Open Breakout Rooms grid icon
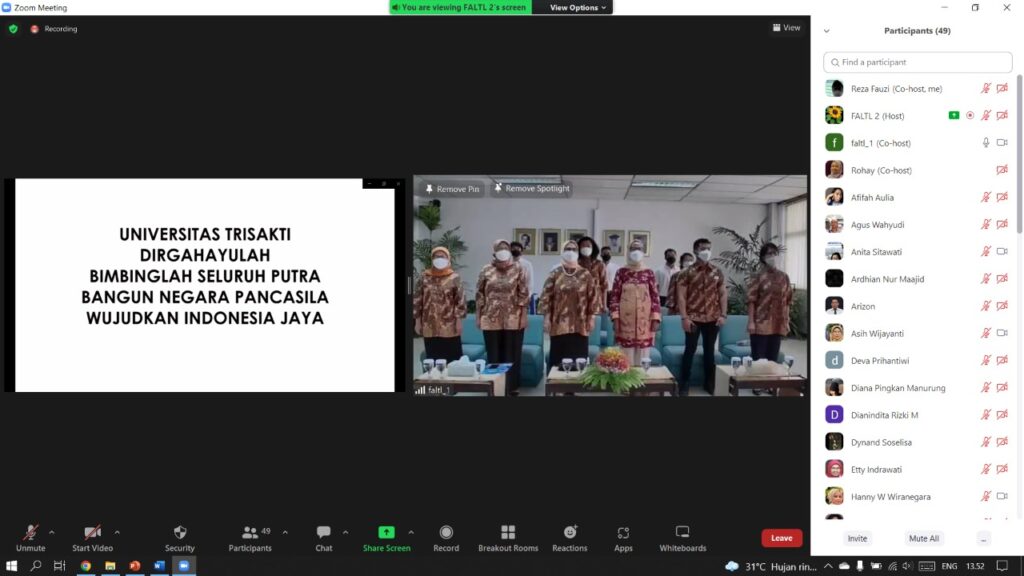Viewport: 1024px width, 576px height. tap(508, 532)
